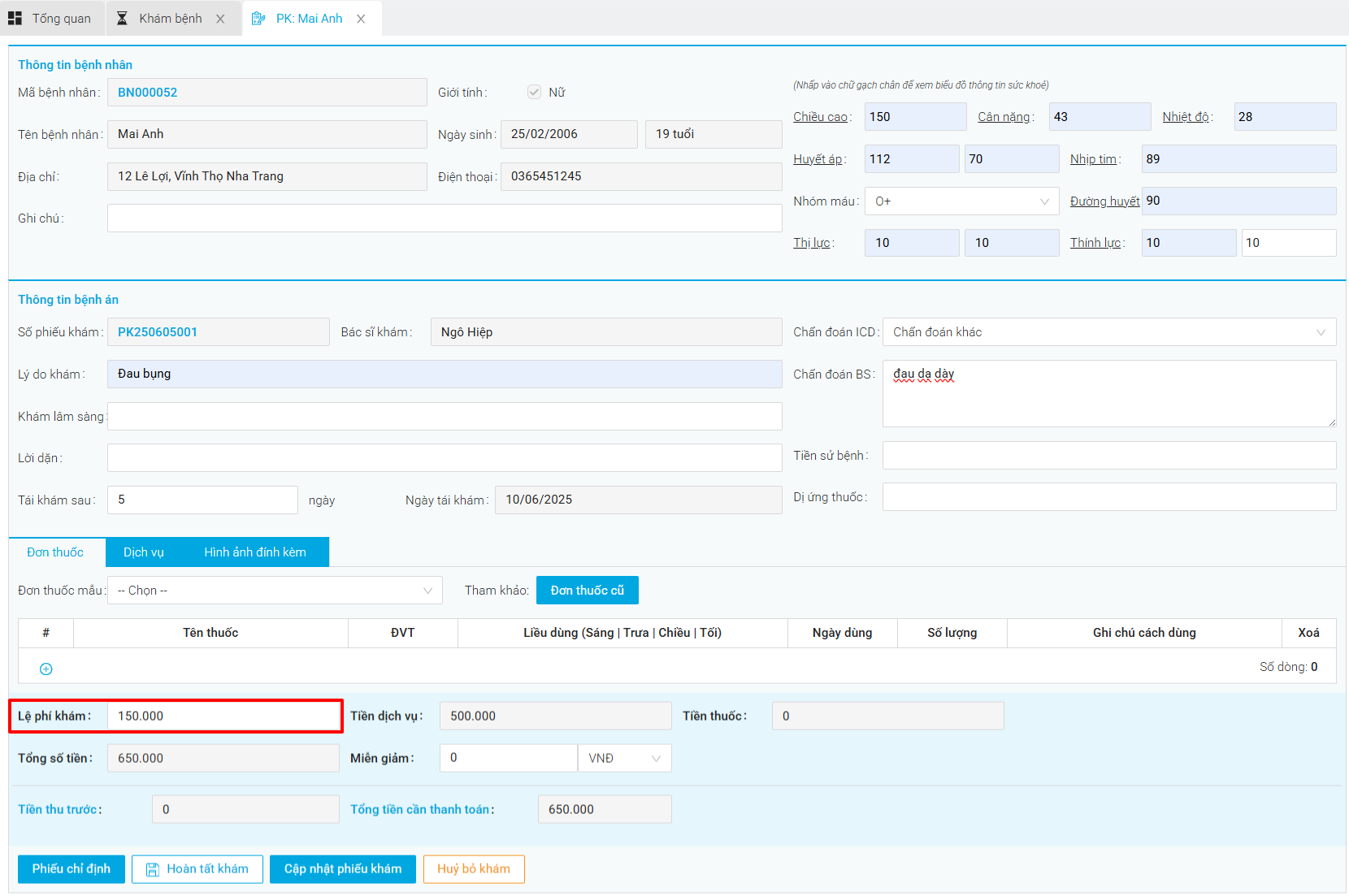The image size is (1349, 896).
Task: Click the Tổng số tiền field 650.000
Action: [x=223, y=759]
